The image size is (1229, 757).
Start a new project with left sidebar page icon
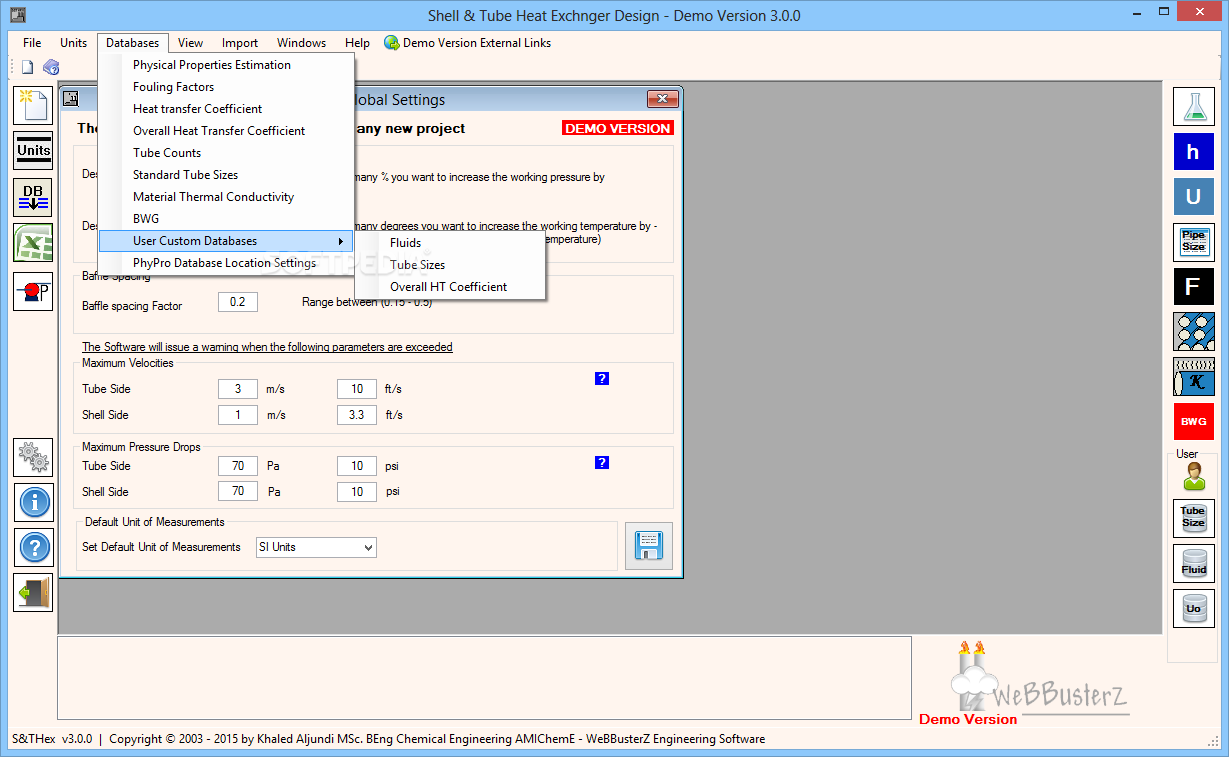pos(33,106)
